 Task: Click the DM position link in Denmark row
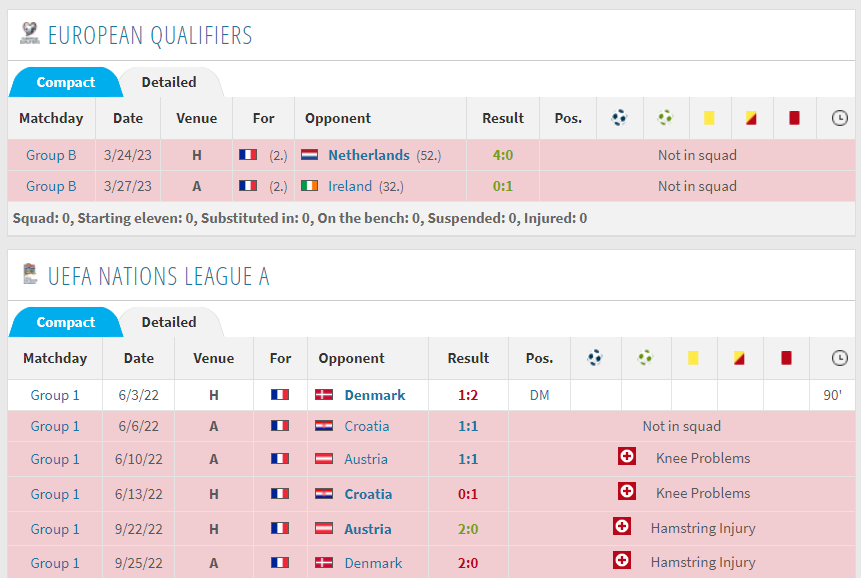539,395
